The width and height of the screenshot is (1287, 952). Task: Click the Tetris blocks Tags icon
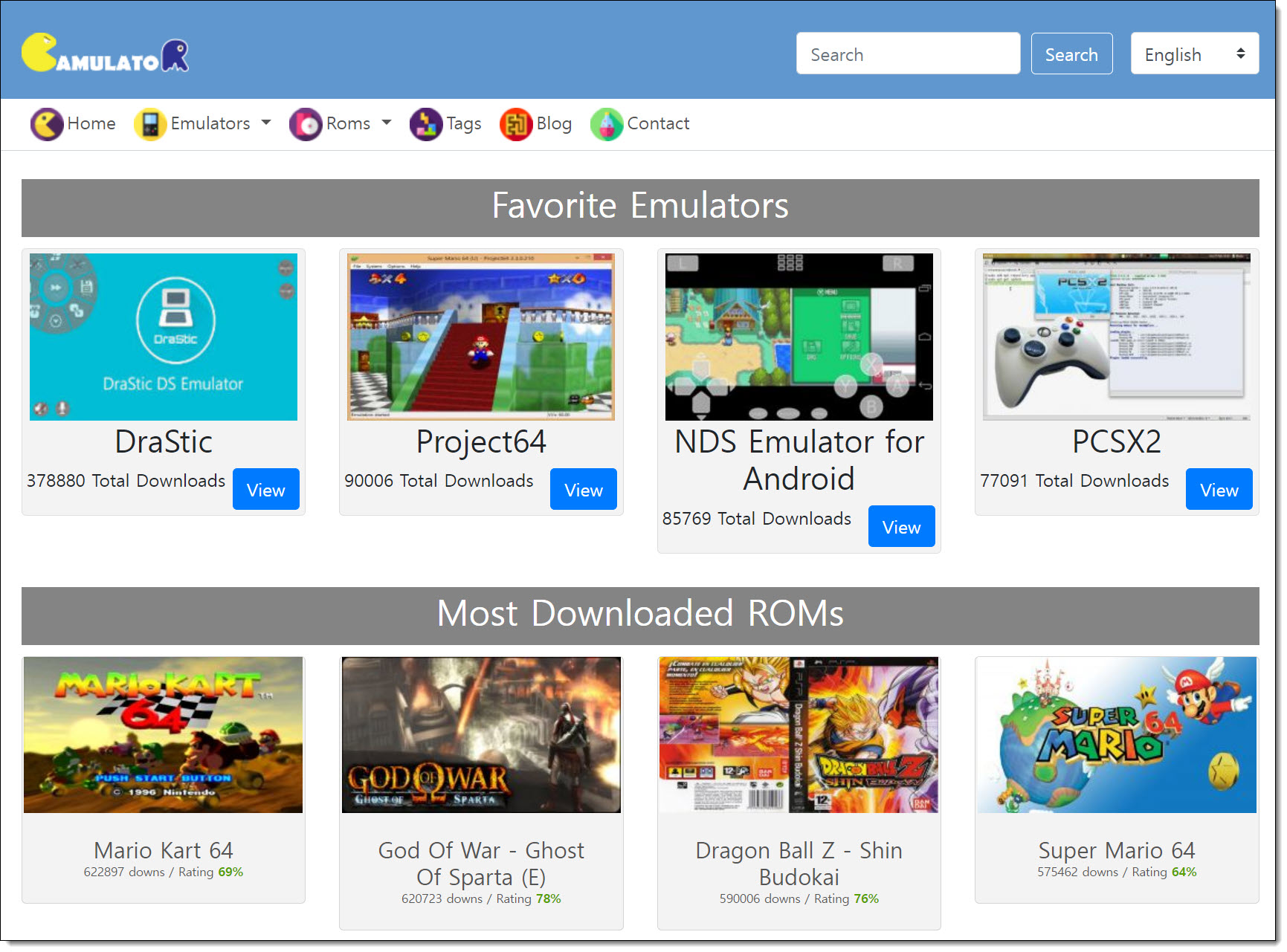(x=425, y=124)
